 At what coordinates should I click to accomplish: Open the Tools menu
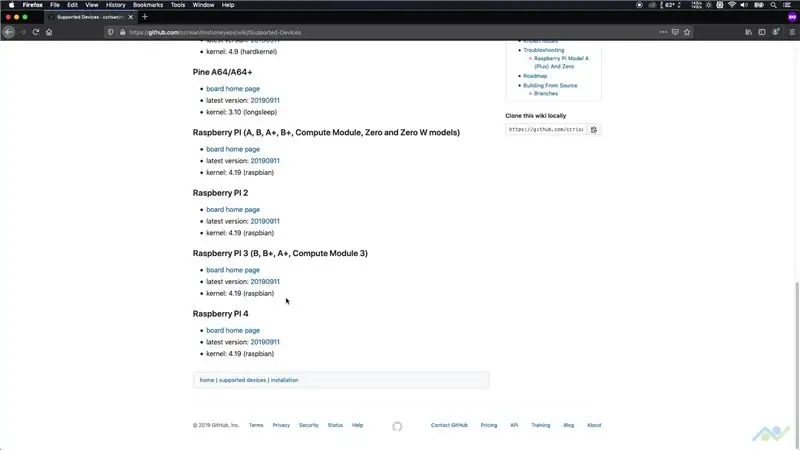pos(178,5)
